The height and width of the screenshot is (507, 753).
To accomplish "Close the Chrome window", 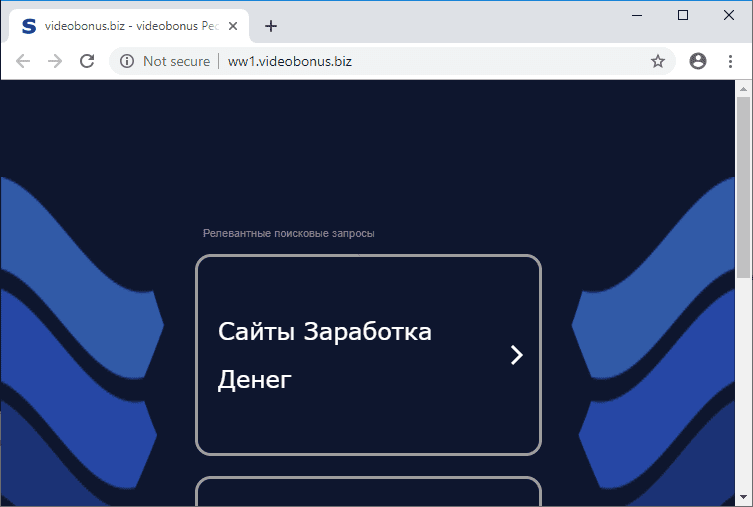I will click(729, 15).
